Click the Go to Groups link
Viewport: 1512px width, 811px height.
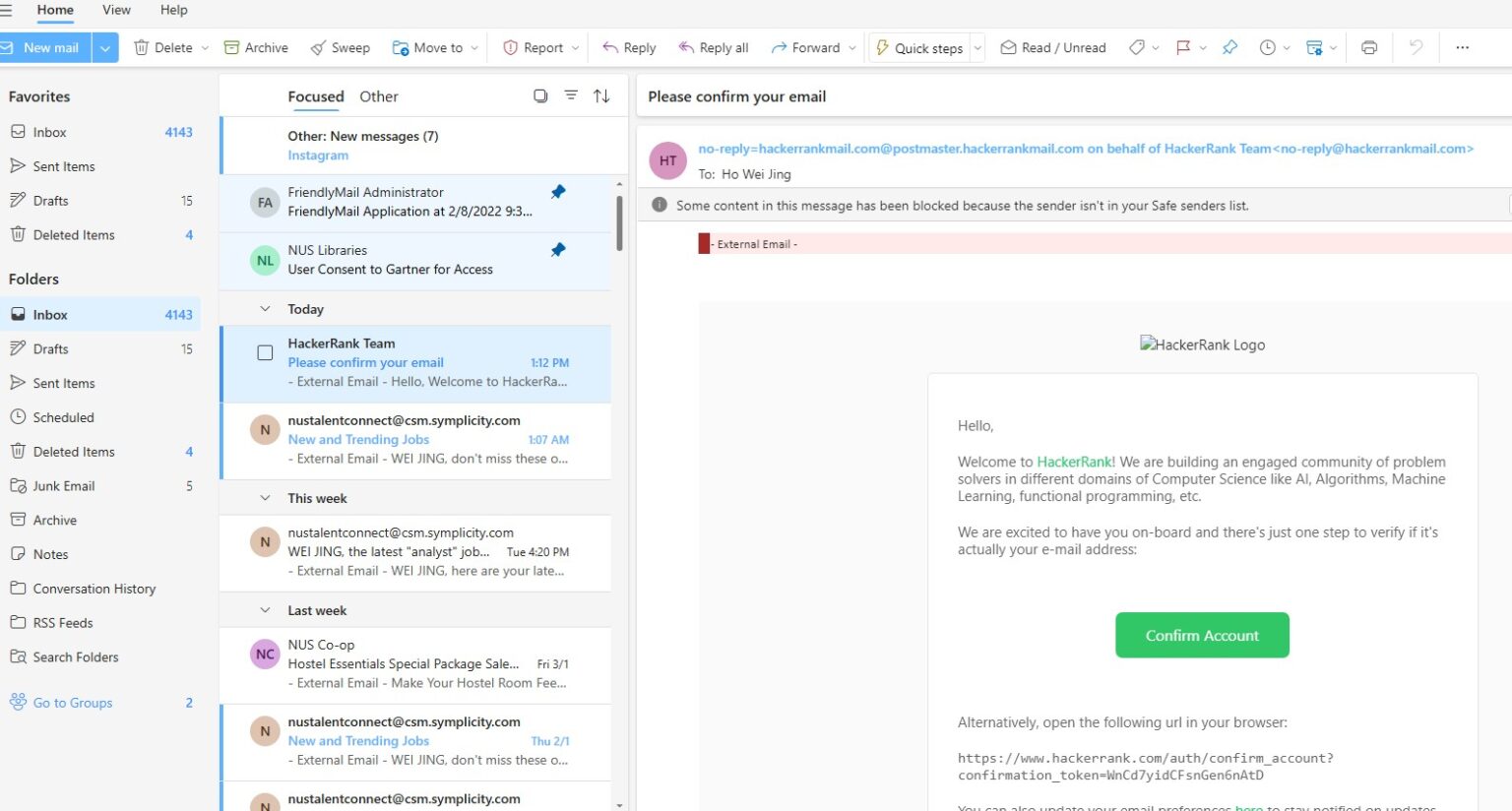(73, 703)
